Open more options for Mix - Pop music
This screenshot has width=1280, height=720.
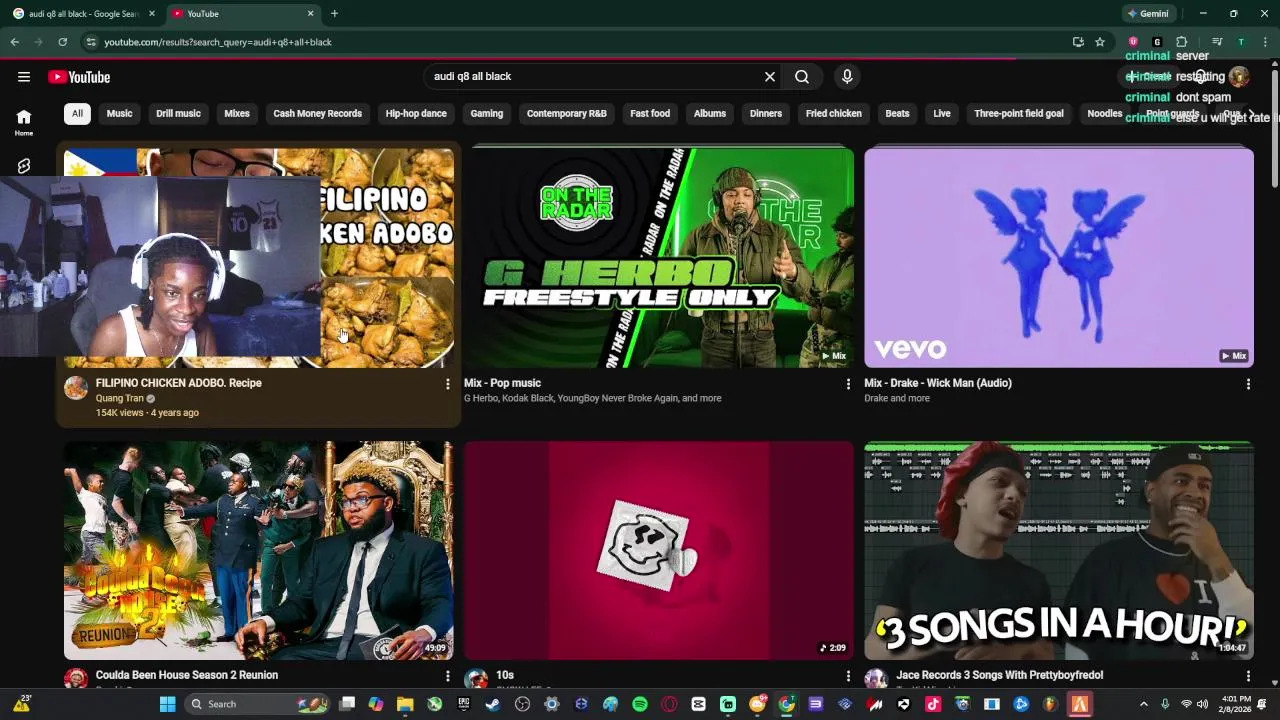(848, 384)
